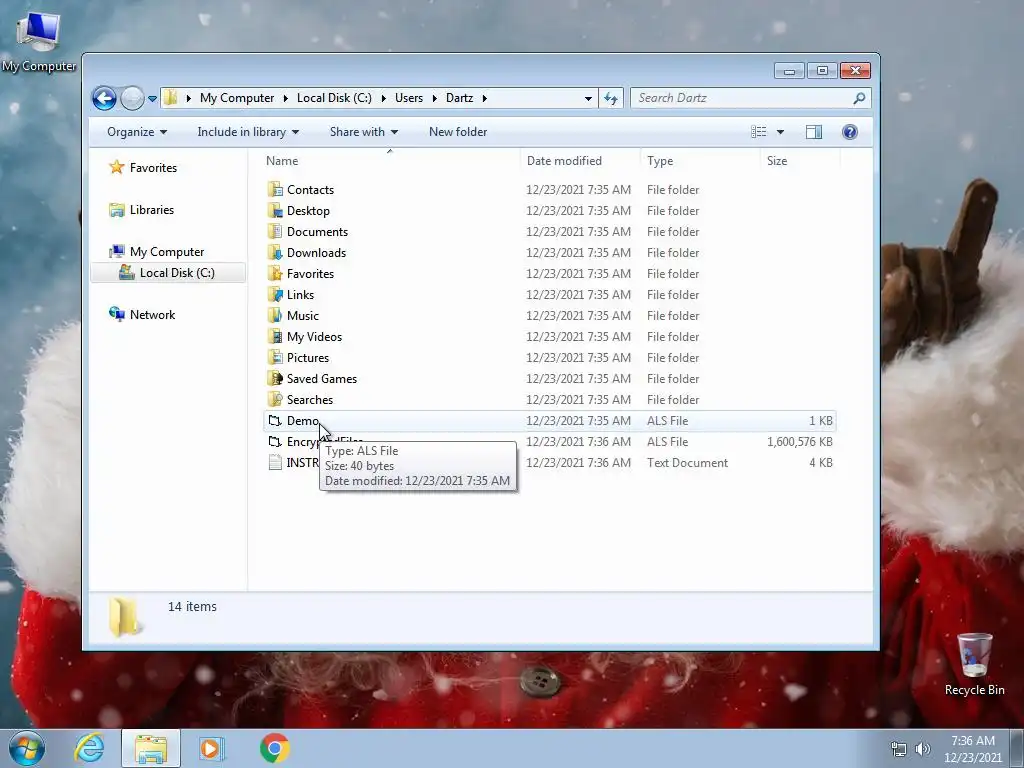The width and height of the screenshot is (1024, 768).
Task: Select the My Videos folder icon
Action: tap(275, 336)
